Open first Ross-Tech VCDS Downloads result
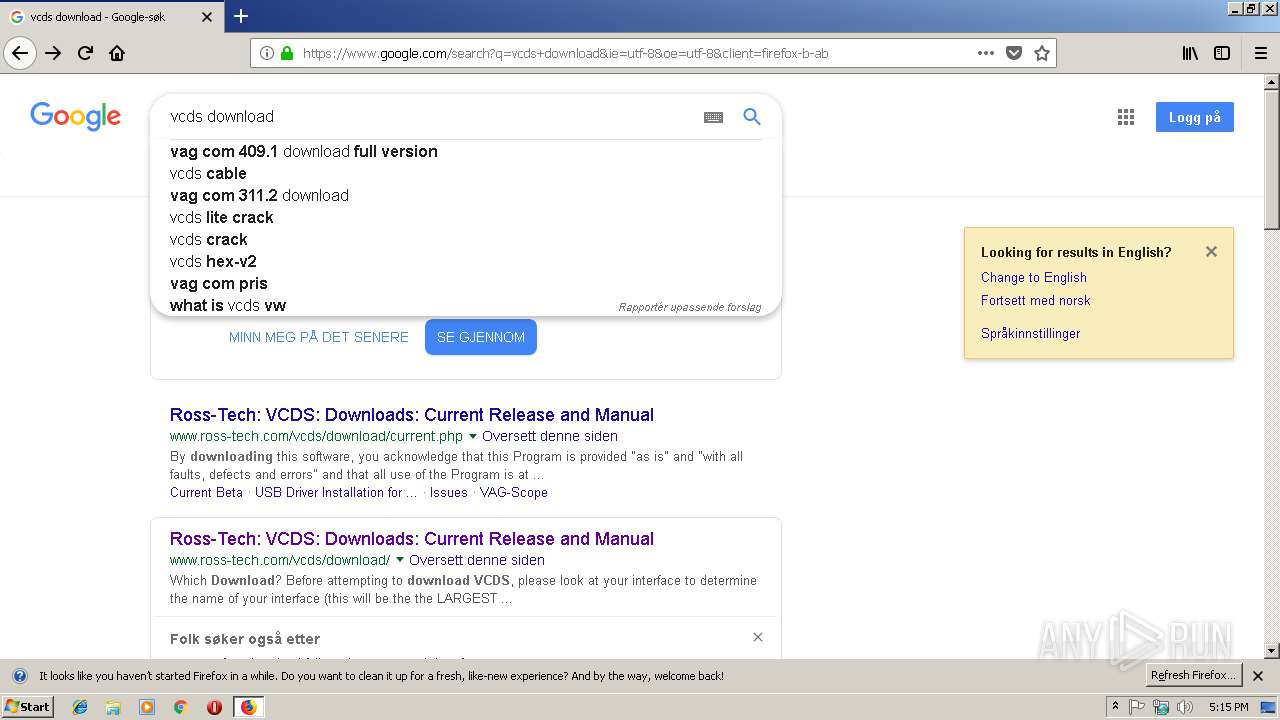Image resolution: width=1280 pixels, height=720 pixels. (x=412, y=415)
